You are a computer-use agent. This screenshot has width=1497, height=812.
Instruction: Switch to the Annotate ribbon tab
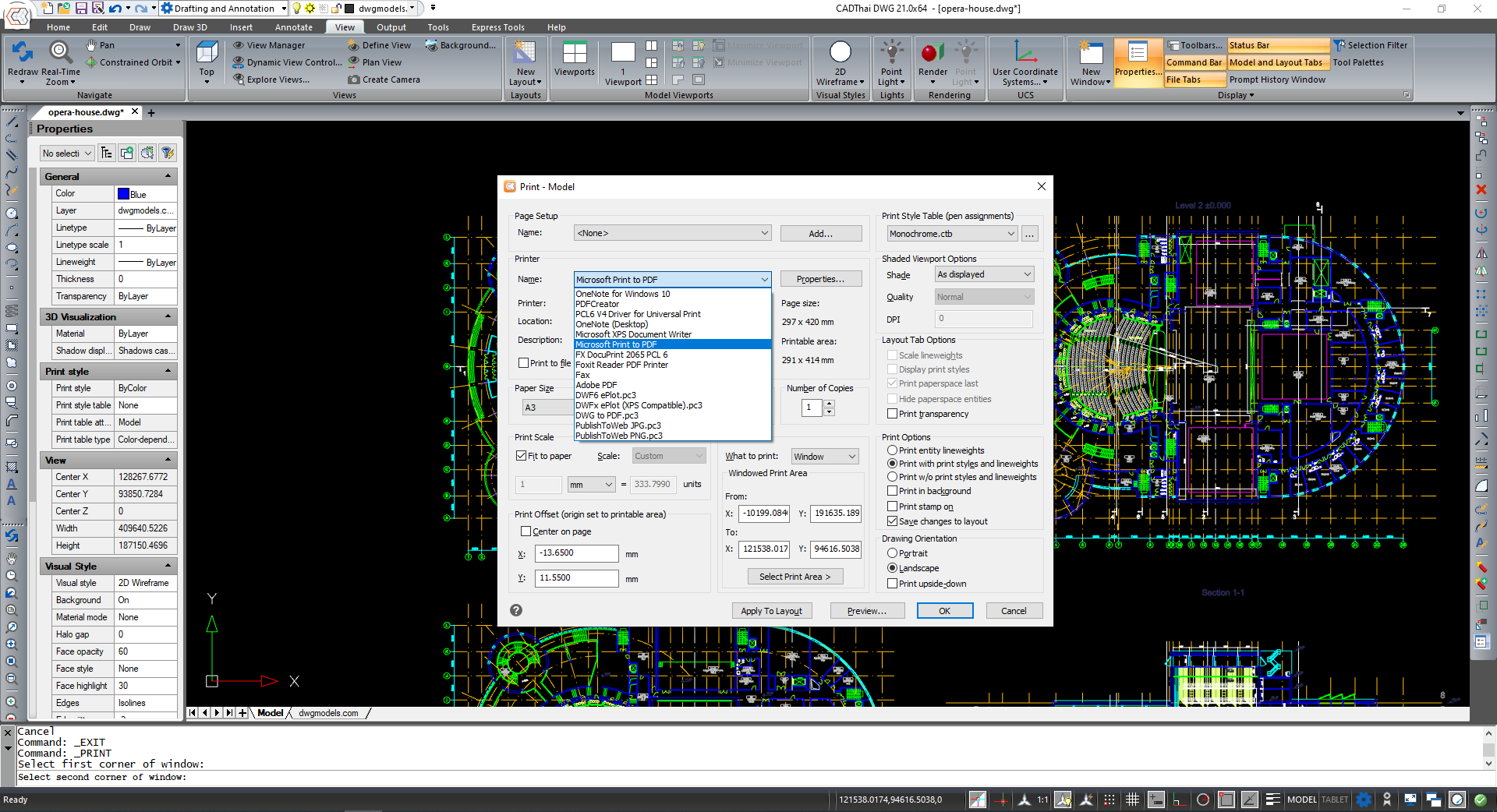pyautogui.click(x=294, y=27)
